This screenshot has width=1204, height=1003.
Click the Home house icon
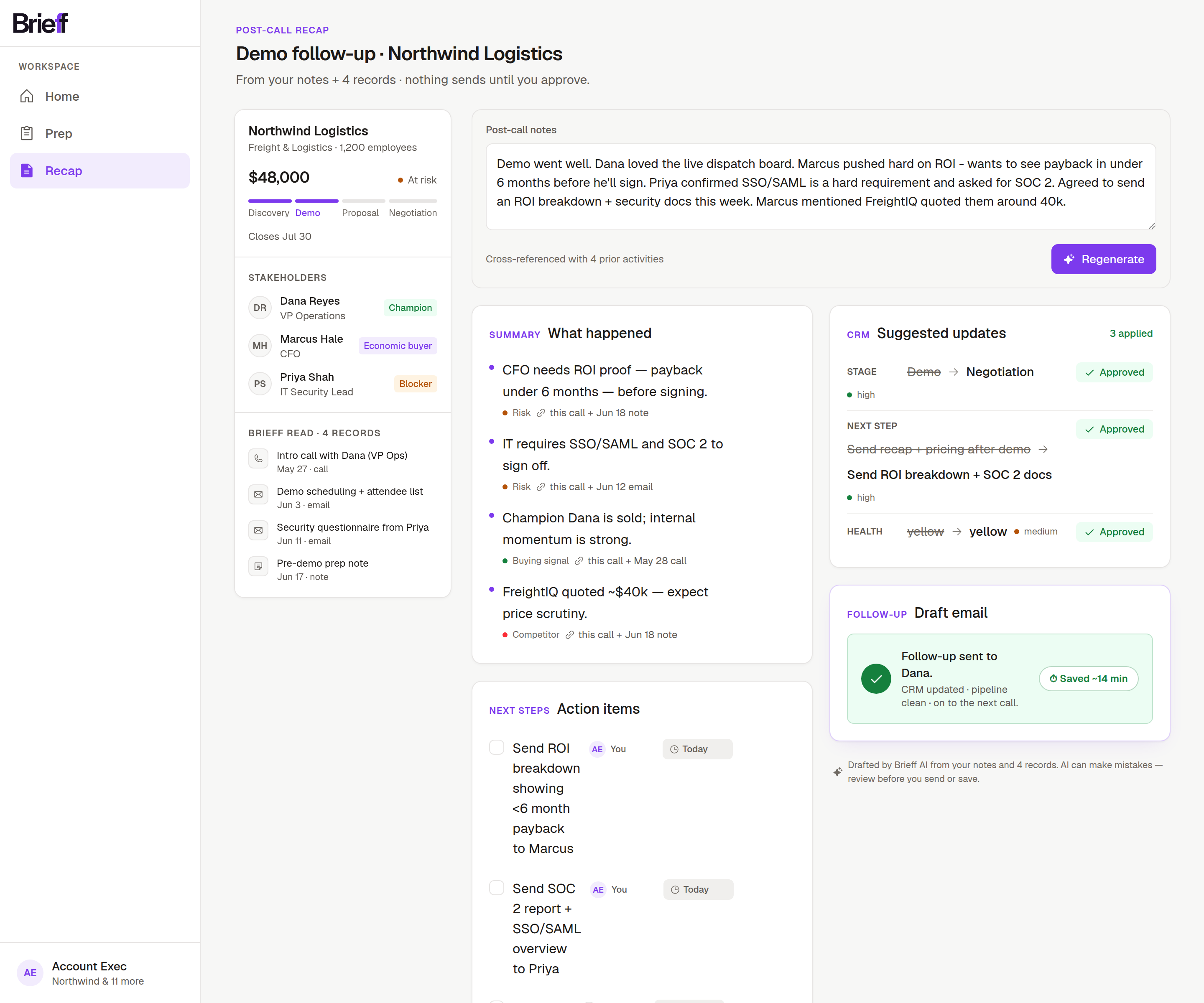pyautogui.click(x=27, y=96)
